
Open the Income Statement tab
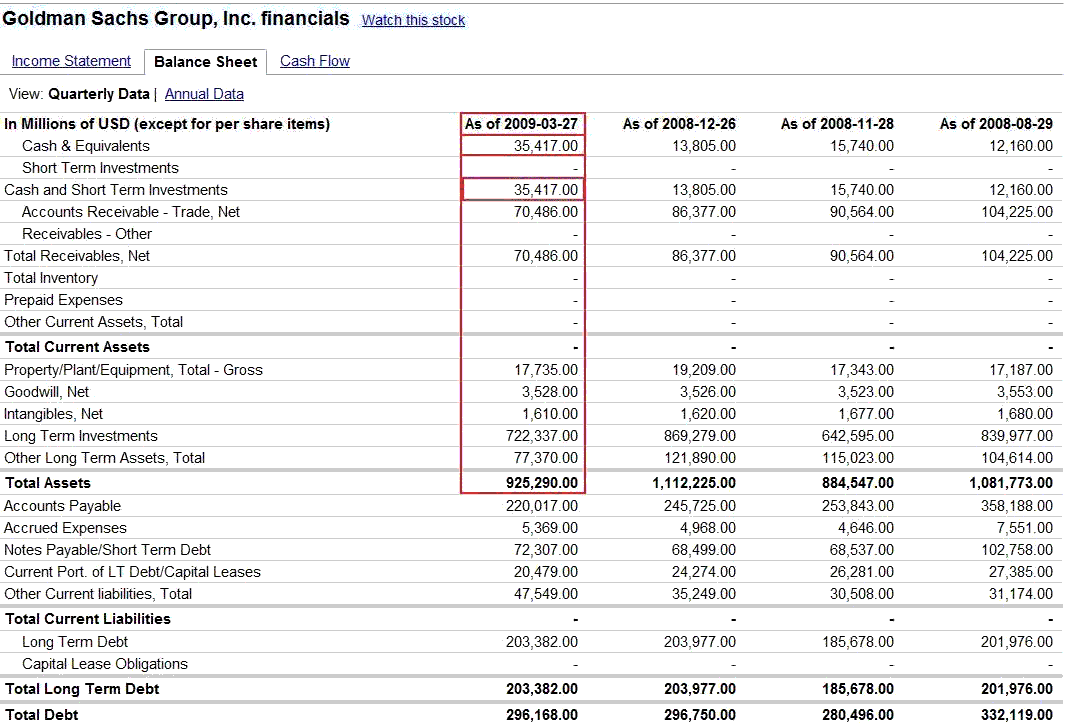71,61
